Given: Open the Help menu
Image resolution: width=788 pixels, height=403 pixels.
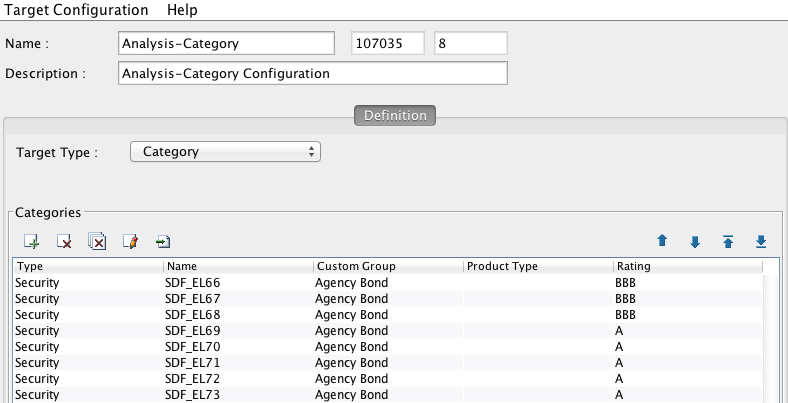Looking at the screenshot, I should (x=182, y=10).
